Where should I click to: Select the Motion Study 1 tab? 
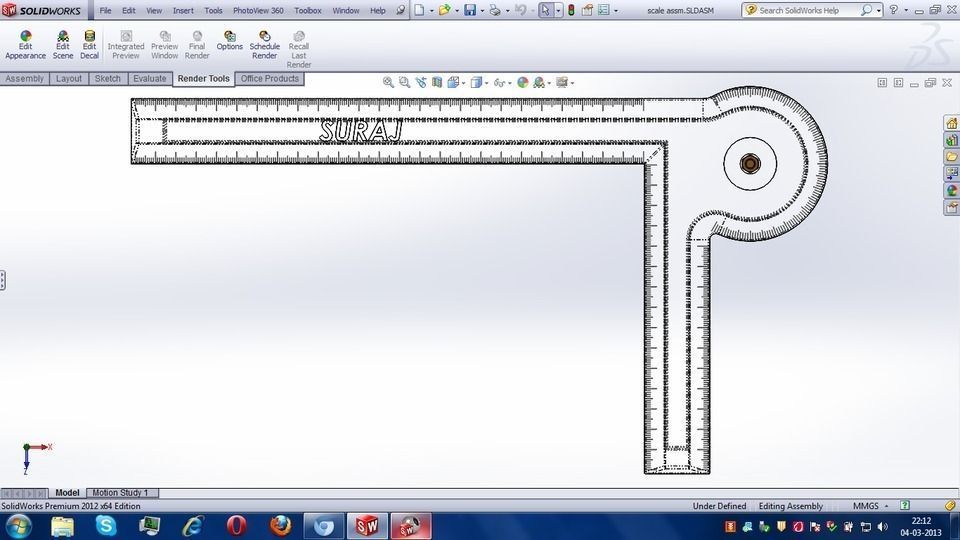pos(121,492)
